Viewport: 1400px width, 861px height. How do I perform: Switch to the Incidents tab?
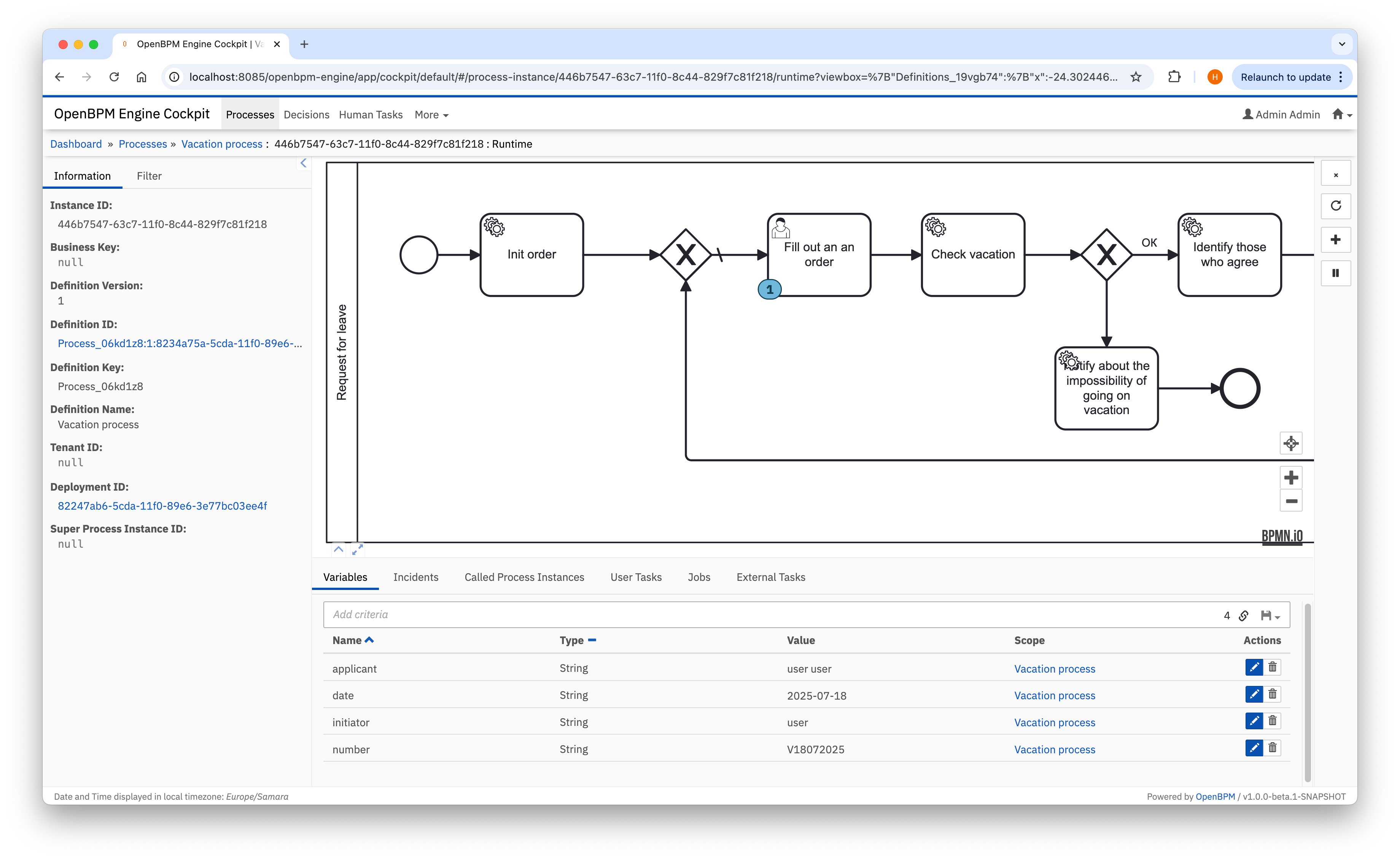415,577
